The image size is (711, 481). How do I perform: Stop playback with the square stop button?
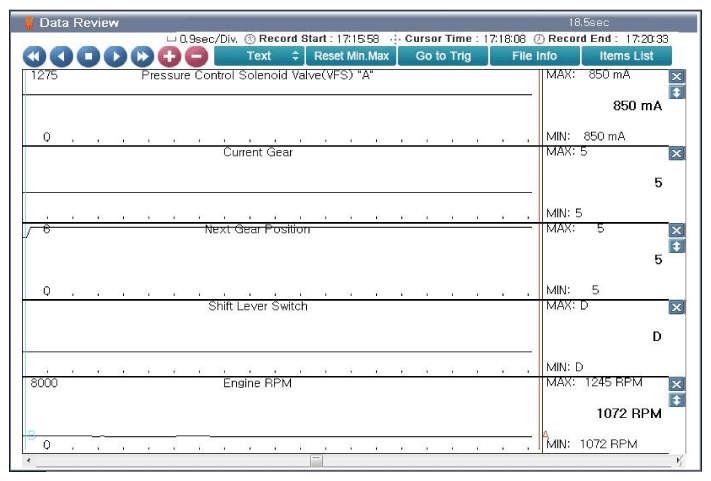(x=88, y=57)
